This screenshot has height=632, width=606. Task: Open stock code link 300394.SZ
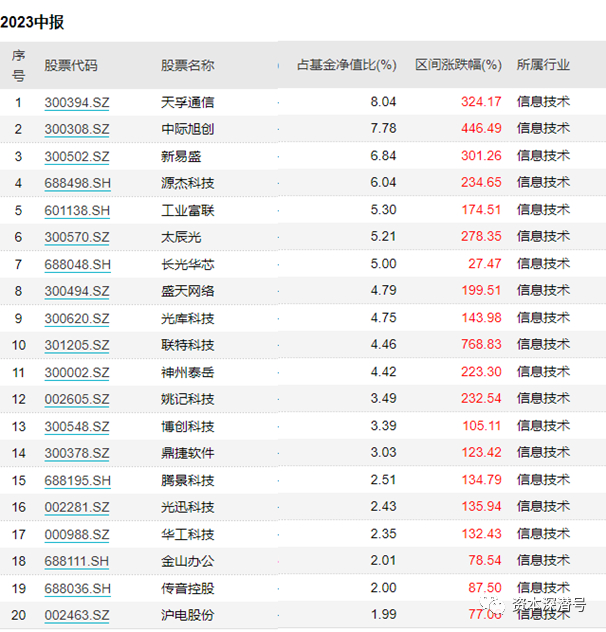click(x=77, y=102)
